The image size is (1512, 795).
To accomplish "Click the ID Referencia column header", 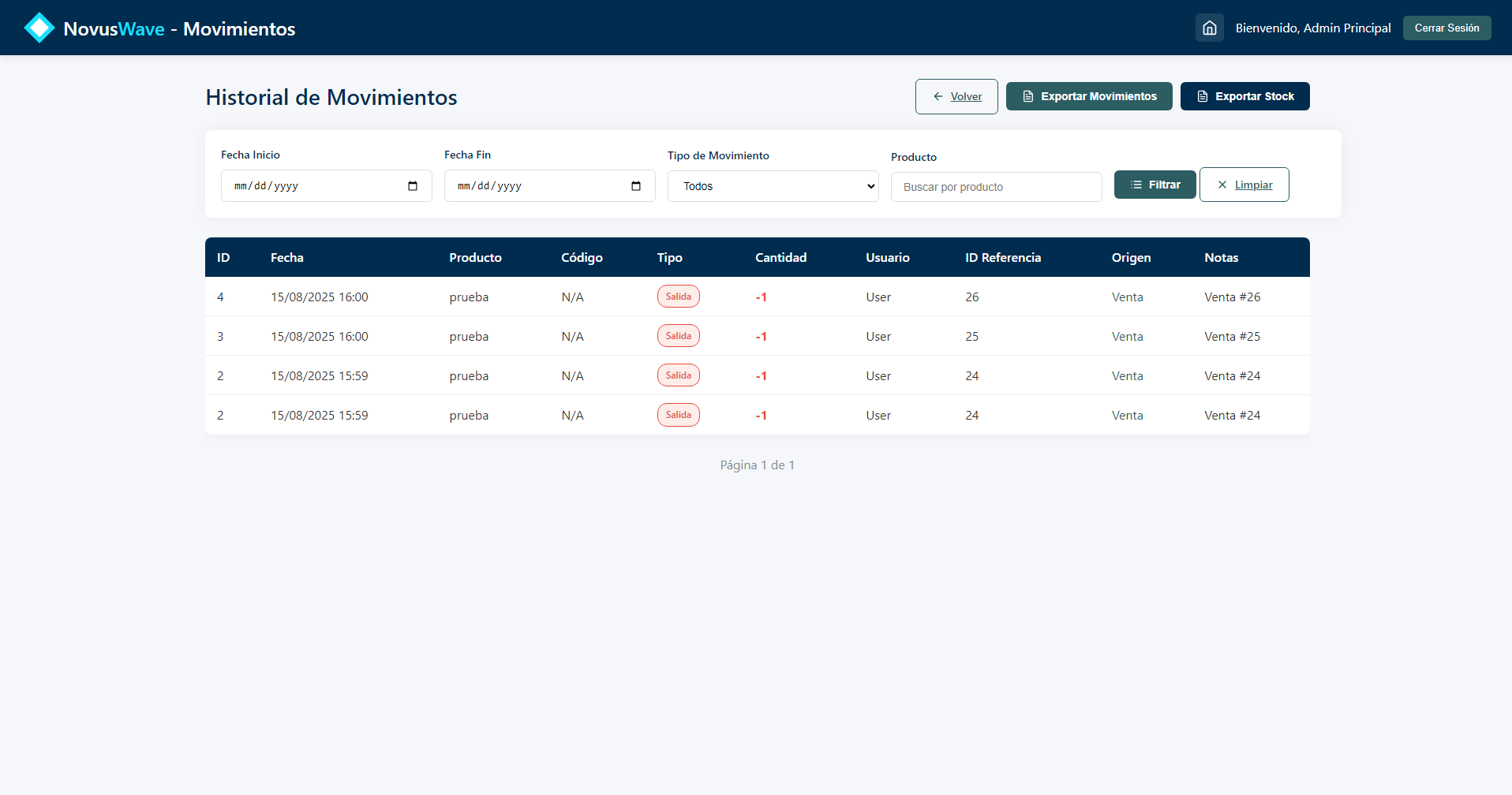I will [1002, 258].
